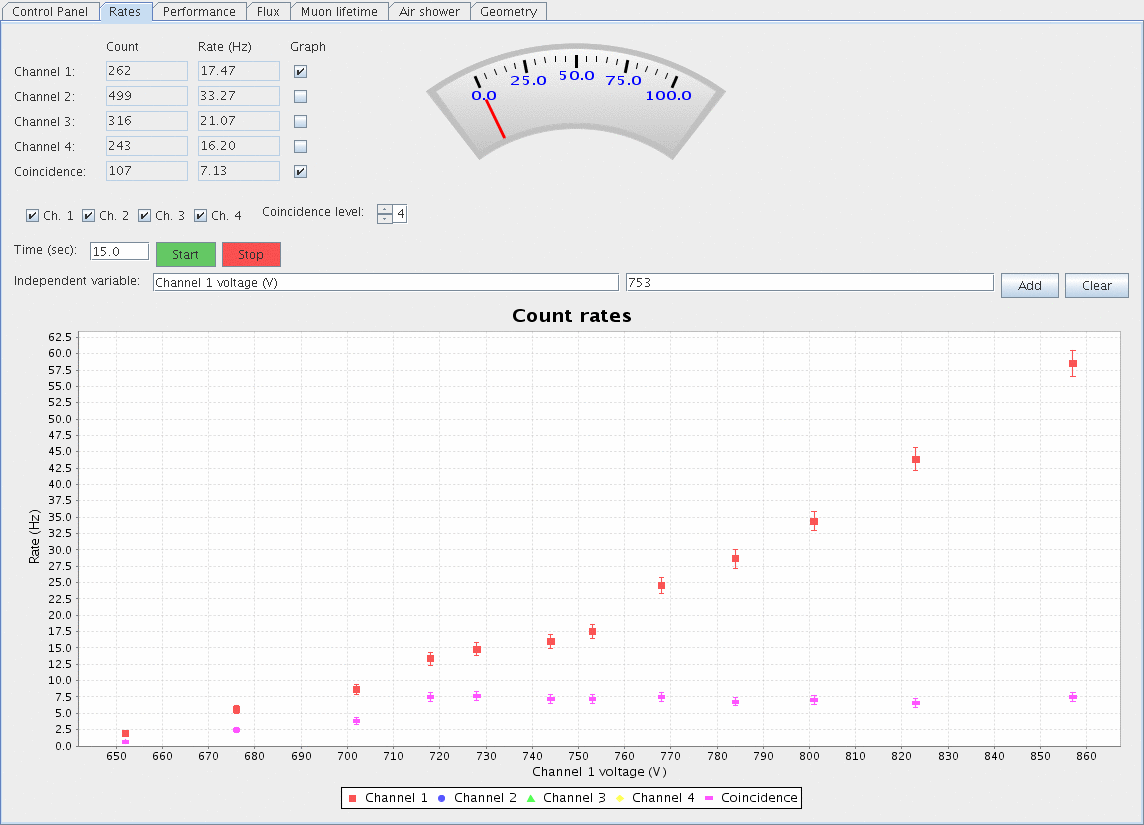Increase coincidence level with up arrow

coord(384,209)
